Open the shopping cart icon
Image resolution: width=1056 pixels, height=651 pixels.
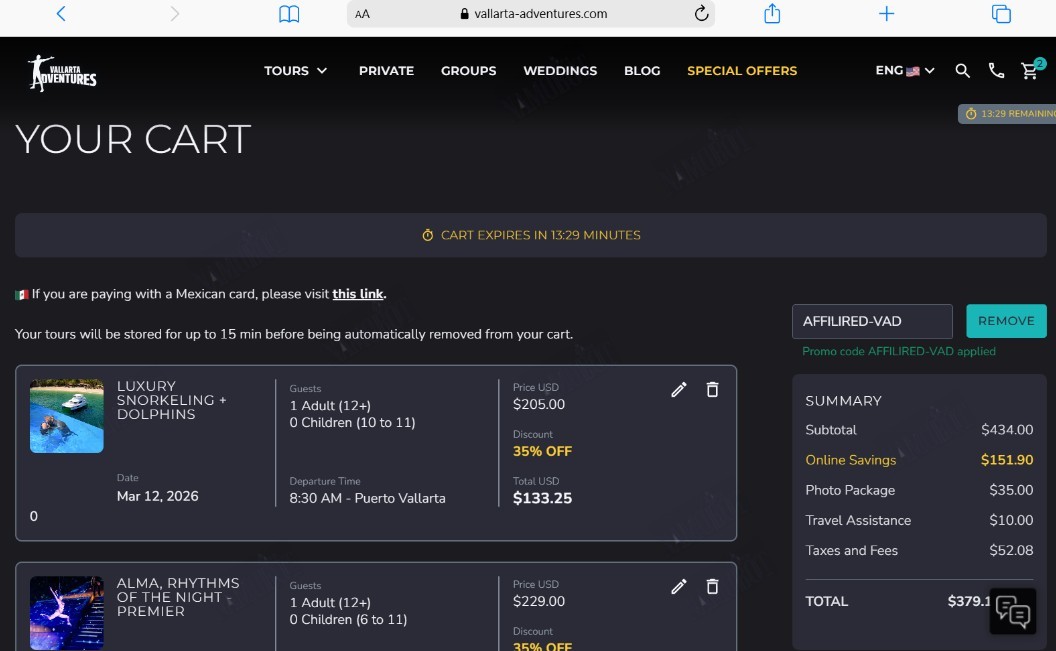pos(1032,69)
